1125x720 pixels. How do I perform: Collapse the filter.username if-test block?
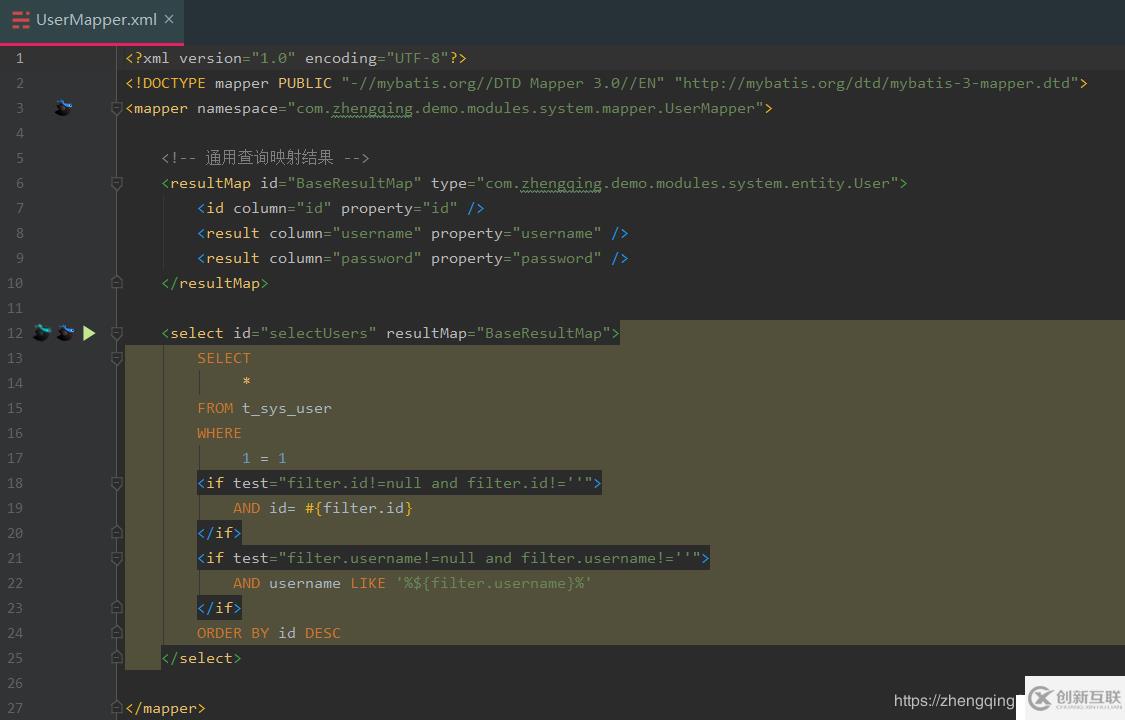pos(116,558)
